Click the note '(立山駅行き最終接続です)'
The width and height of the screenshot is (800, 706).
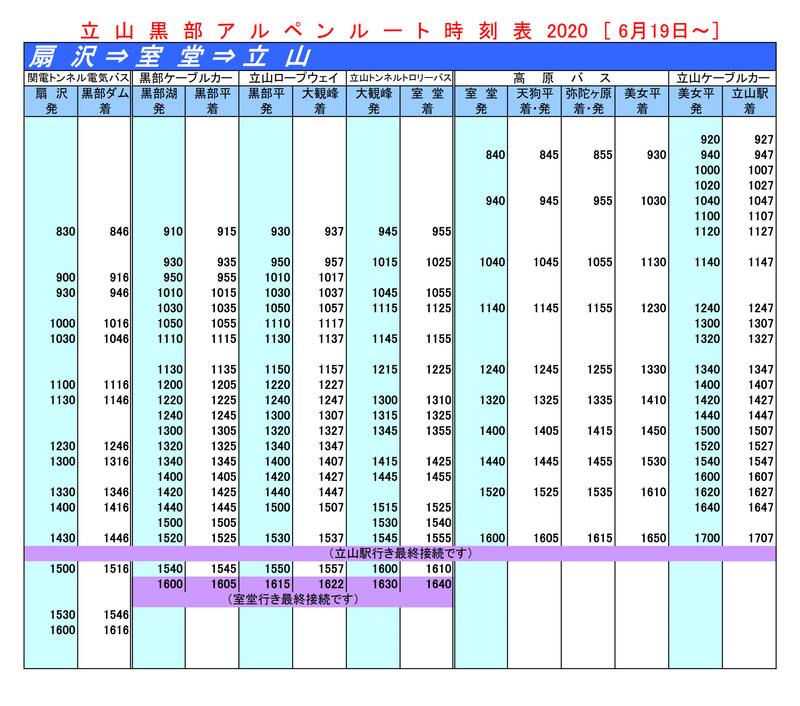pos(400,553)
